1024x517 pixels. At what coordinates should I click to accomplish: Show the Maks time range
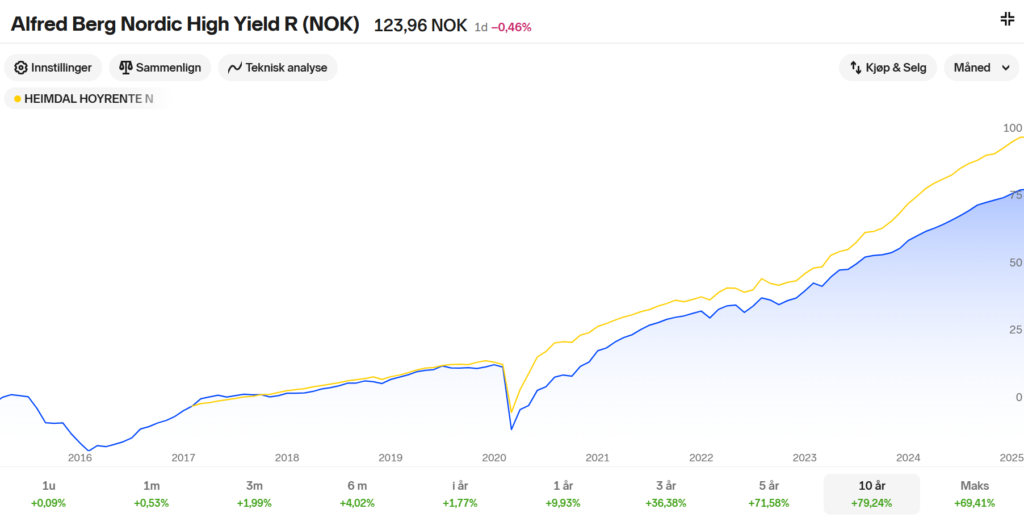pyautogui.click(x=974, y=494)
